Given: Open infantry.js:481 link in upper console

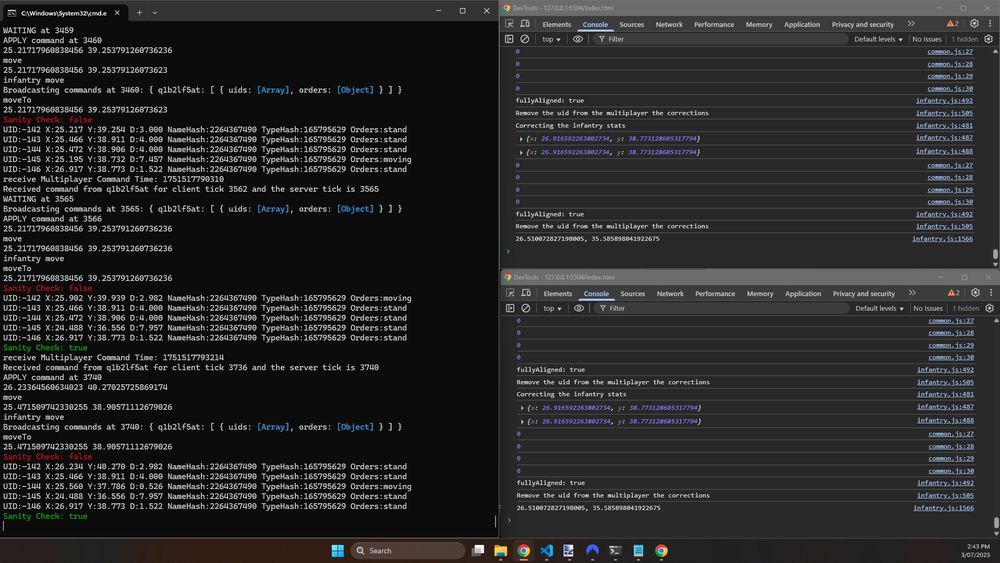Looking at the screenshot, I should [945, 125].
